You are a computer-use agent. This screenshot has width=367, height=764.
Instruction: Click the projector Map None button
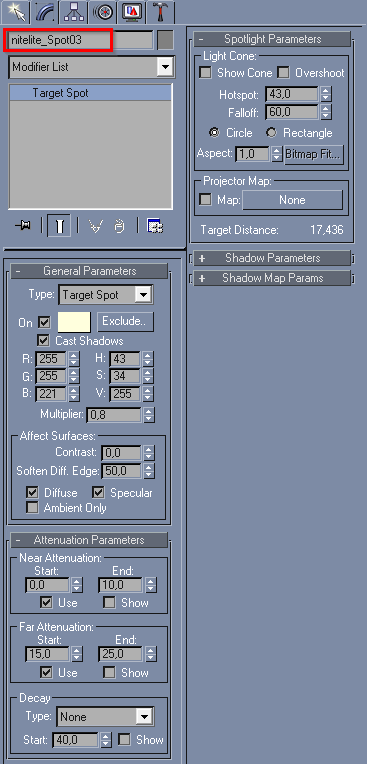click(x=292, y=200)
